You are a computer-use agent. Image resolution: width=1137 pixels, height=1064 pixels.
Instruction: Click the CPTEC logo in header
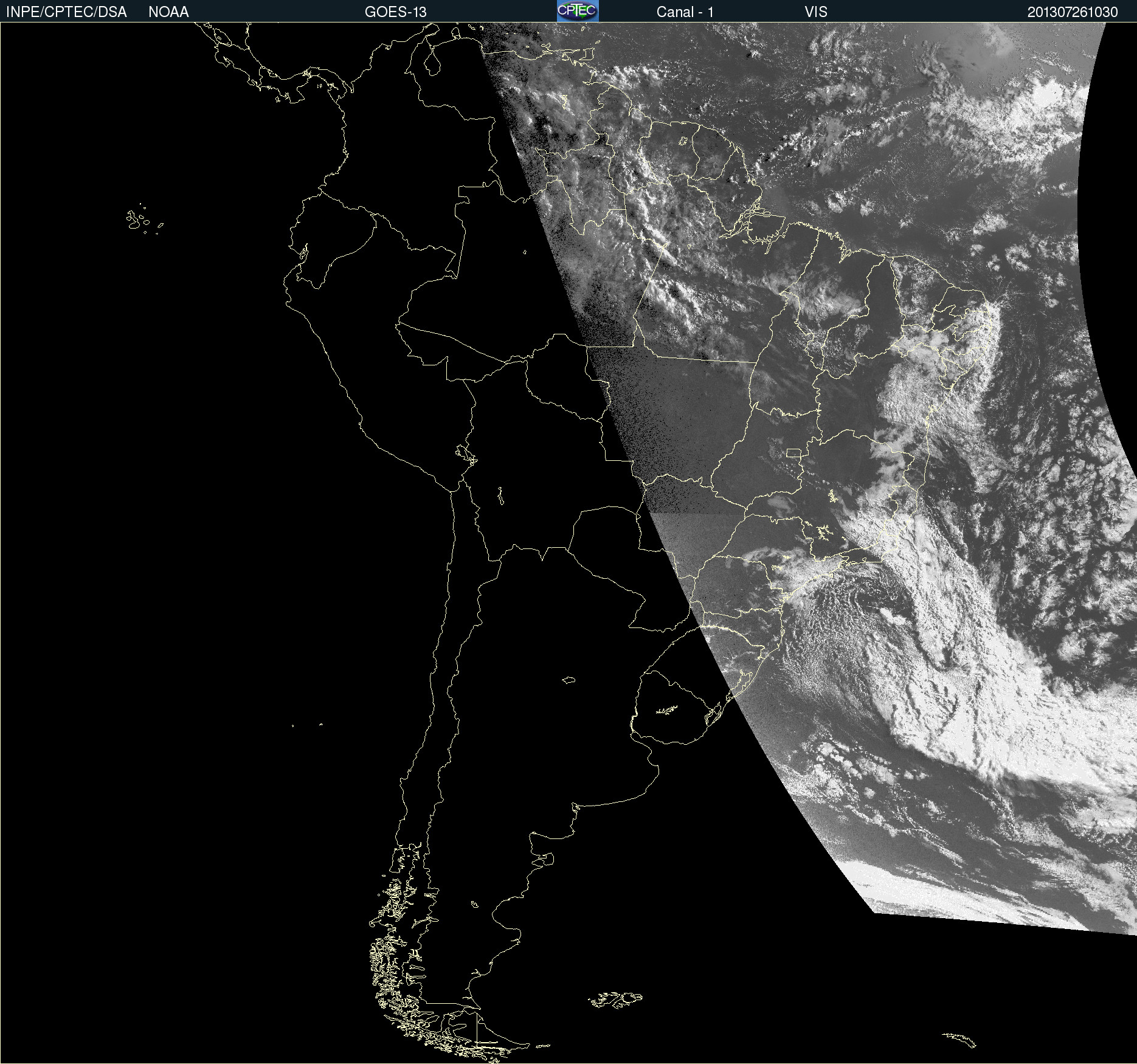pyautogui.click(x=578, y=11)
